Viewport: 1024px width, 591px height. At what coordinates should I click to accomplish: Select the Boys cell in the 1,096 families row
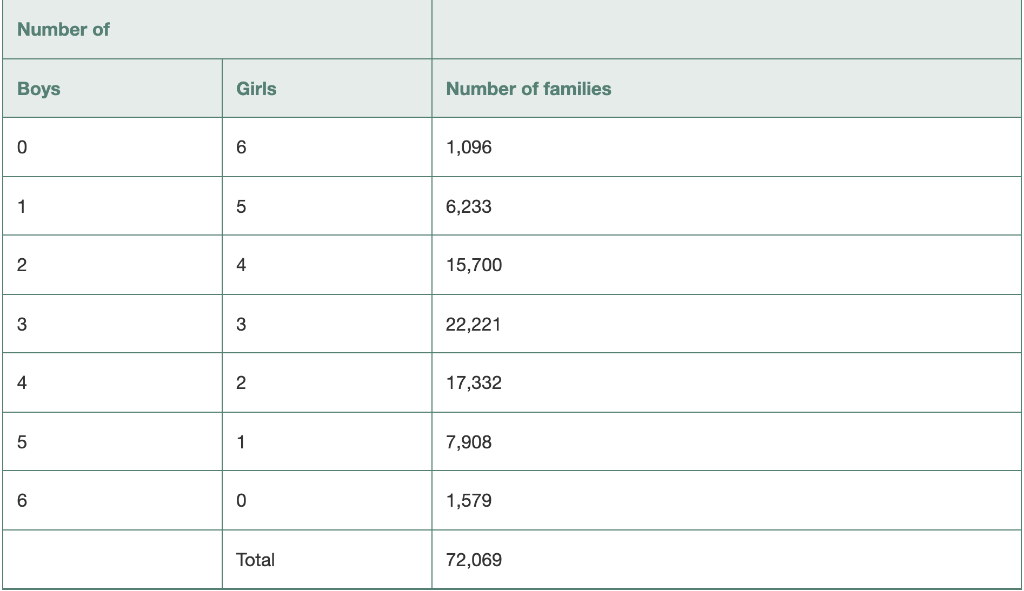pos(112,147)
